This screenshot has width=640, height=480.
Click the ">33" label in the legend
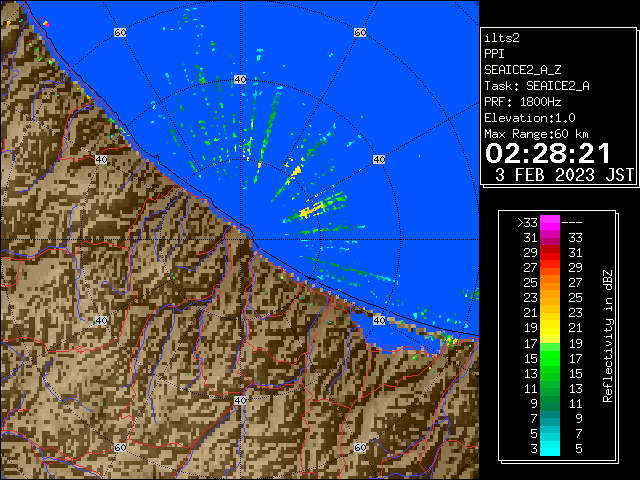click(x=527, y=223)
